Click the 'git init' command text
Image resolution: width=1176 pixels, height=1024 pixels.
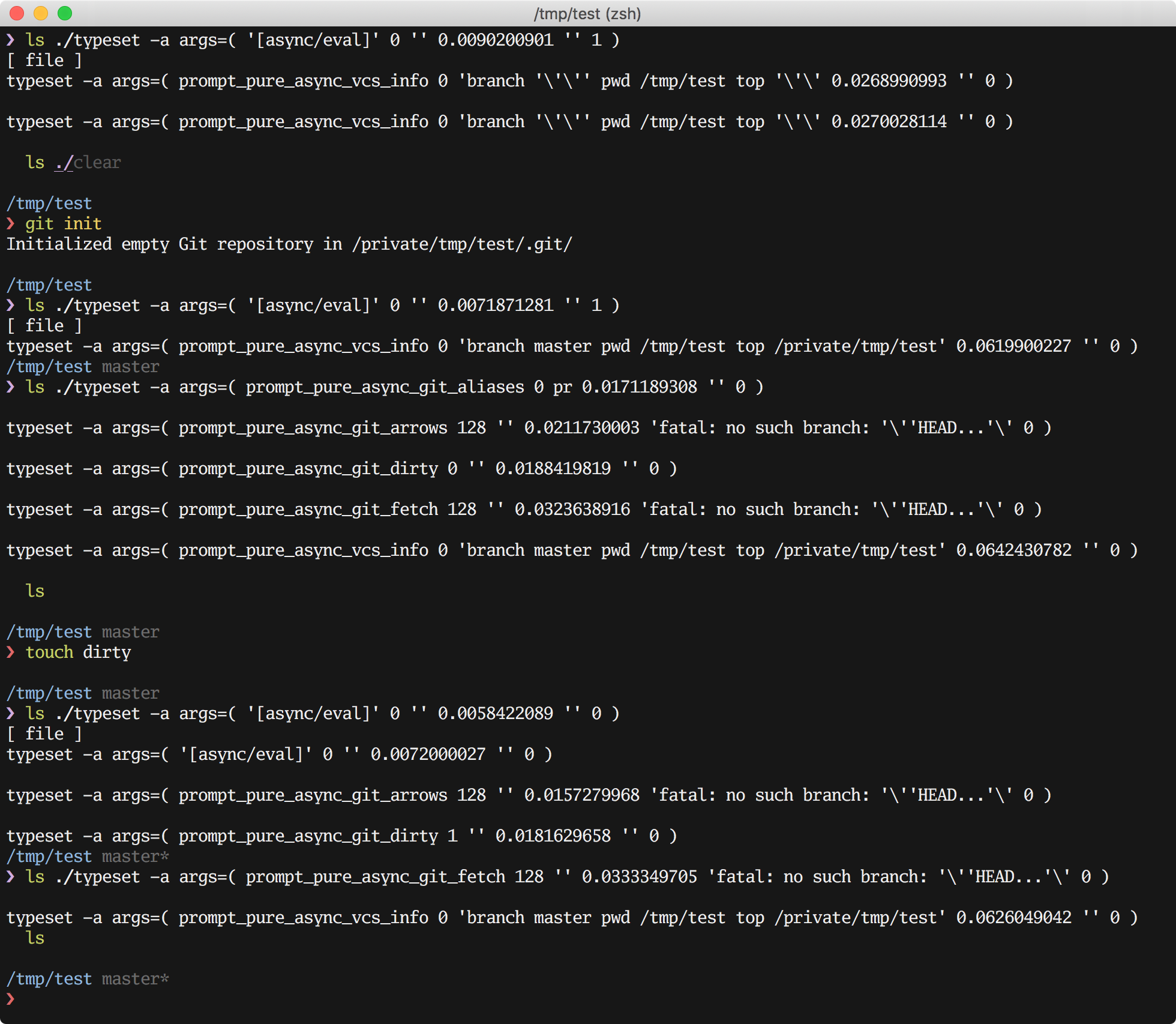click(63, 224)
